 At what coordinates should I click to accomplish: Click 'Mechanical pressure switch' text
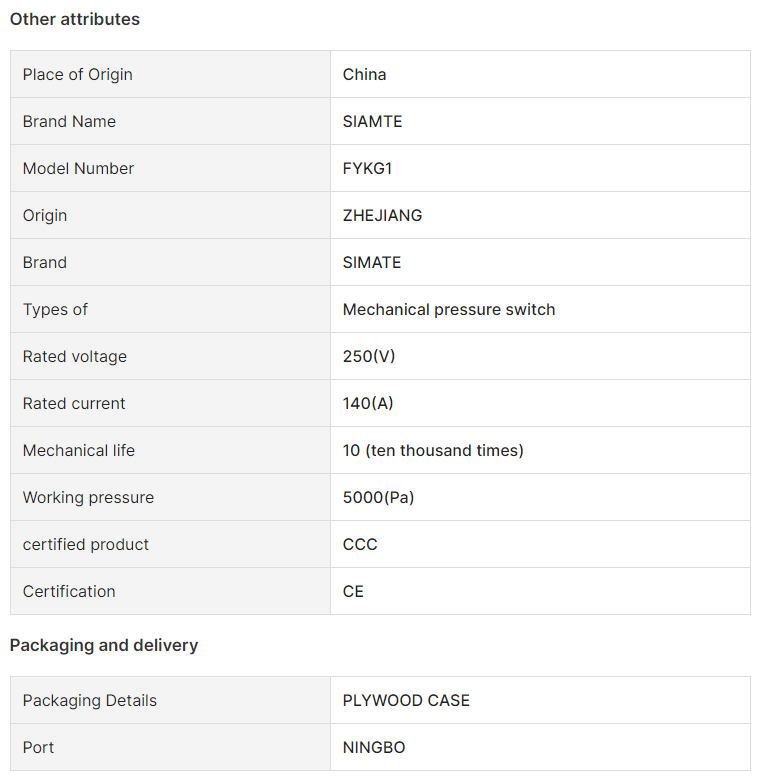pyautogui.click(x=449, y=310)
